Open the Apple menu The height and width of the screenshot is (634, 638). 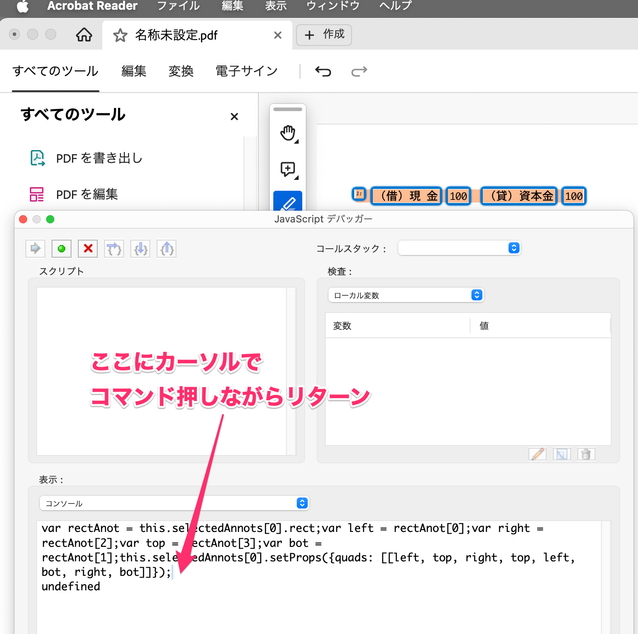[x=22, y=7]
